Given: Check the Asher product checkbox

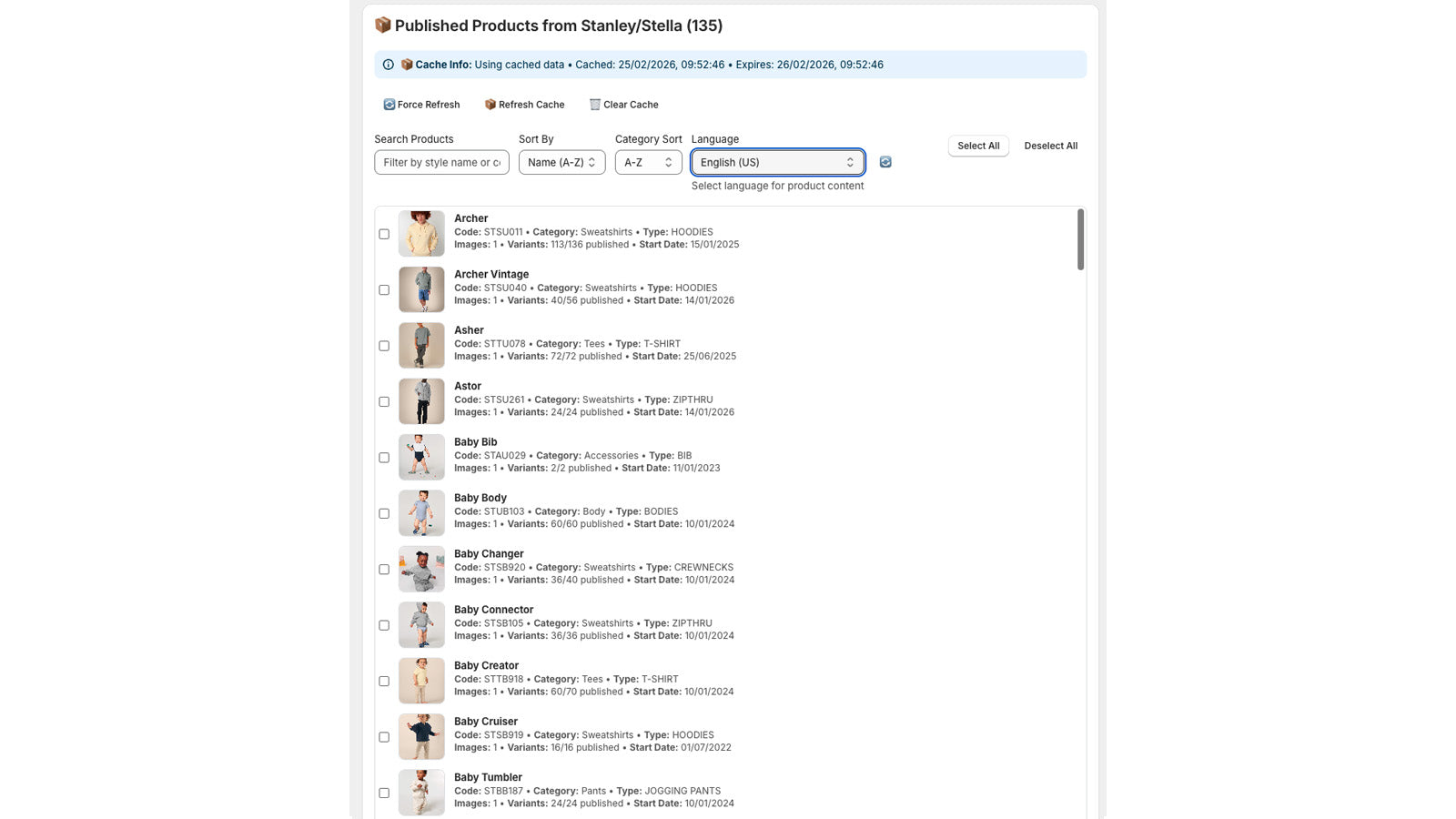Looking at the screenshot, I should point(384,346).
